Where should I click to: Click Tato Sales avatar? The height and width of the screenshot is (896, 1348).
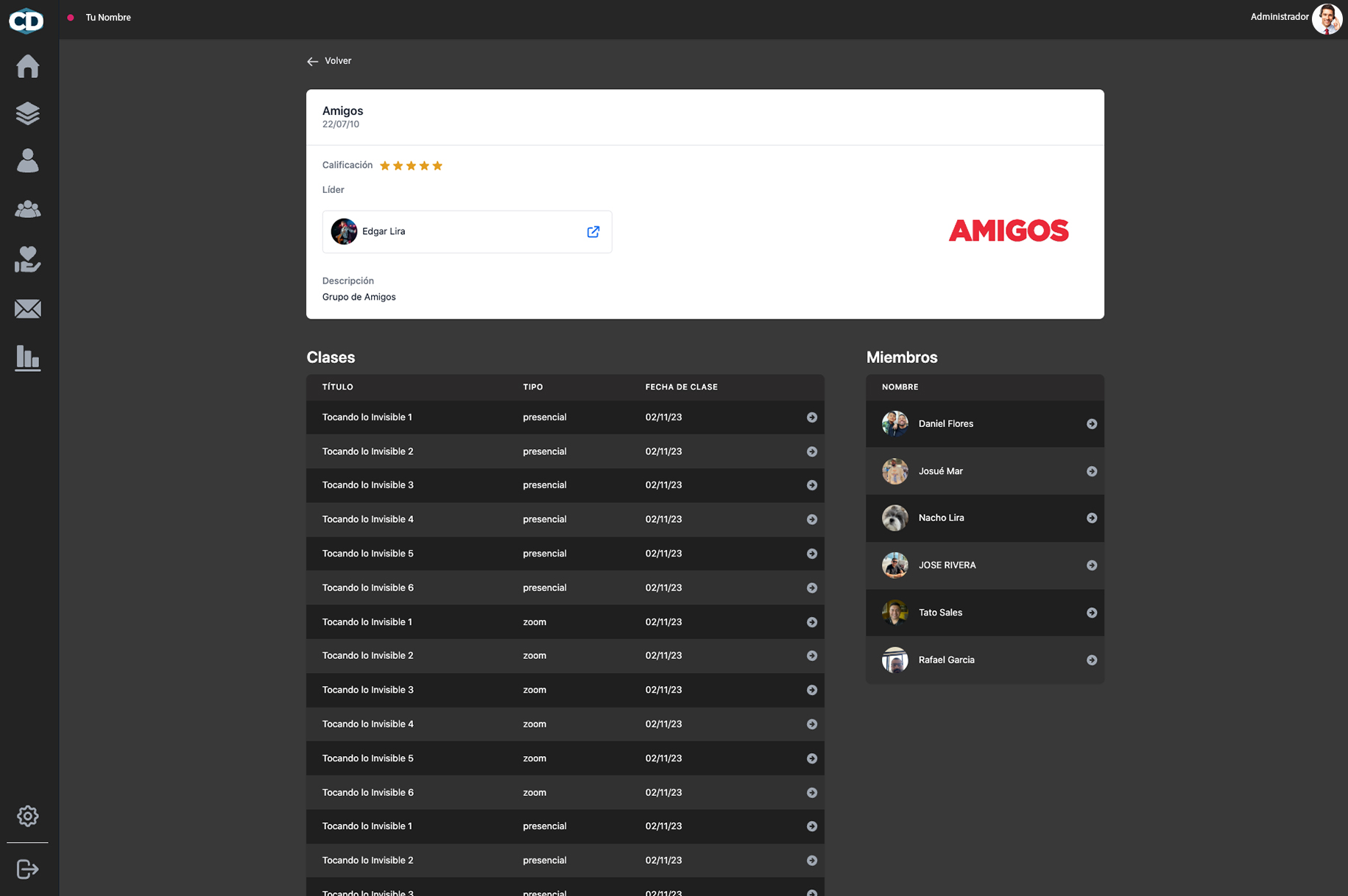tap(895, 613)
